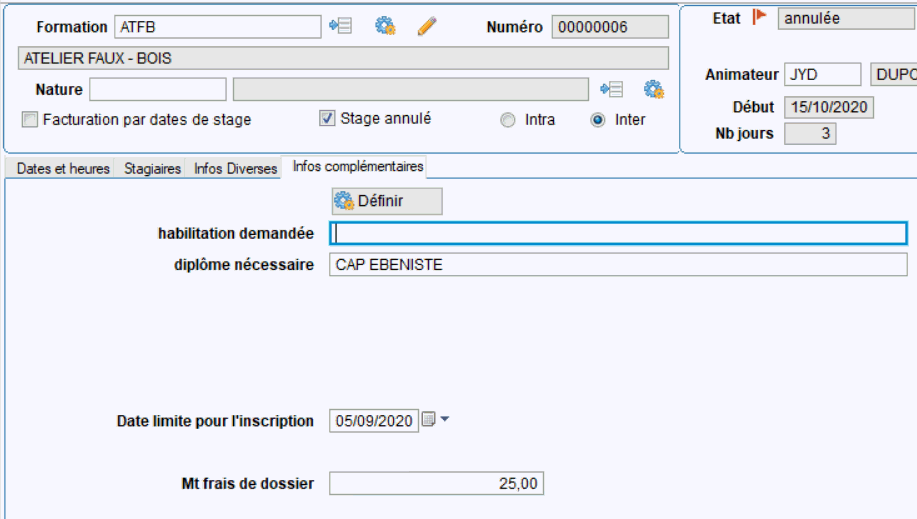Select the Intra radio button
Image resolution: width=917 pixels, height=519 pixels.
click(508, 120)
